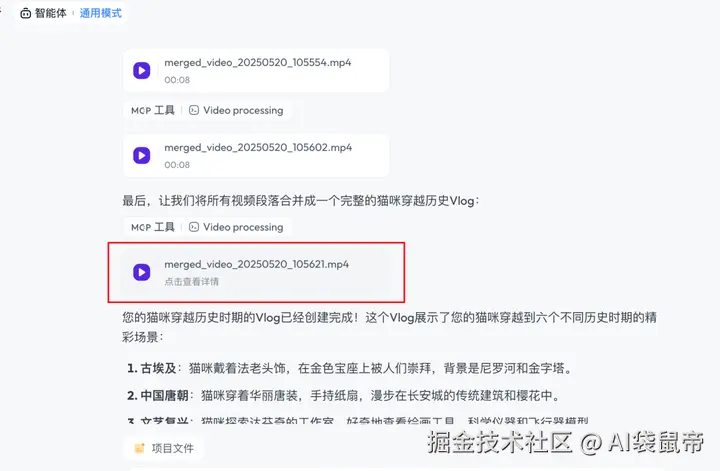Switch to 通用模式 mode
Image resolution: width=720 pixels, height=471 pixels.
pyautogui.click(x=101, y=13)
